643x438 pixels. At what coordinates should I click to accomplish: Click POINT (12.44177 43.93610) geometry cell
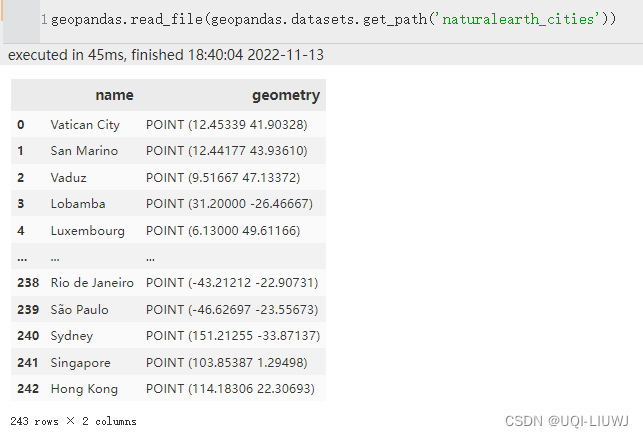click(x=226, y=151)
